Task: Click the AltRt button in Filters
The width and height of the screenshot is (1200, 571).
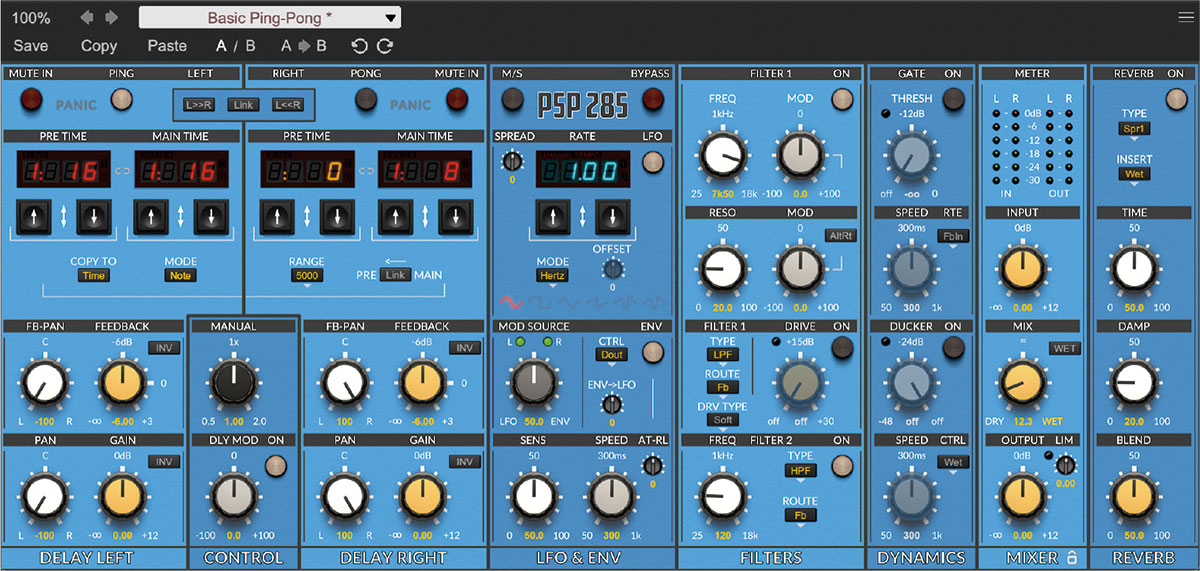Action: tap(841, 236)
